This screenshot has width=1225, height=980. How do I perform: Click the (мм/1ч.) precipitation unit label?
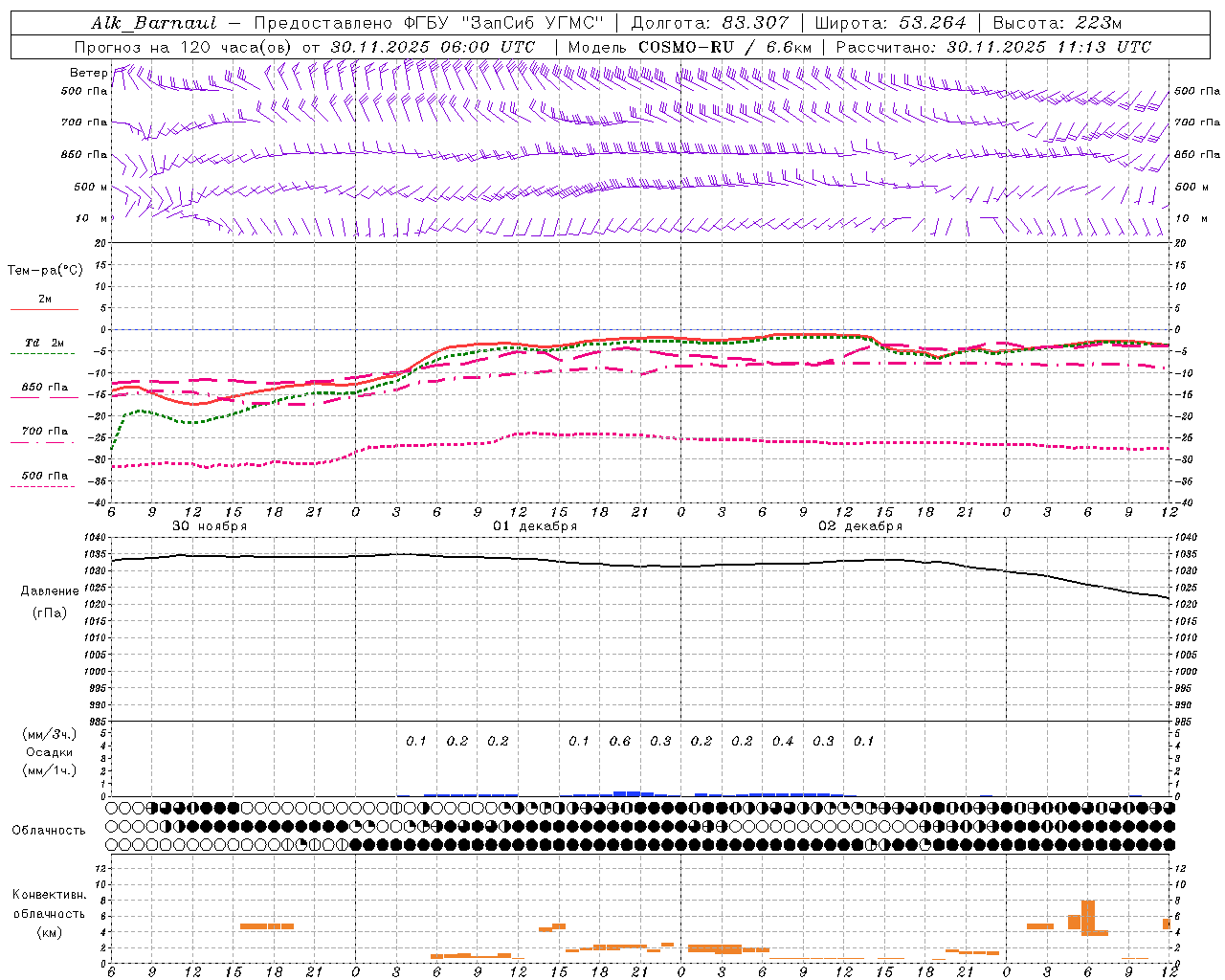click(x=50, y=770)
